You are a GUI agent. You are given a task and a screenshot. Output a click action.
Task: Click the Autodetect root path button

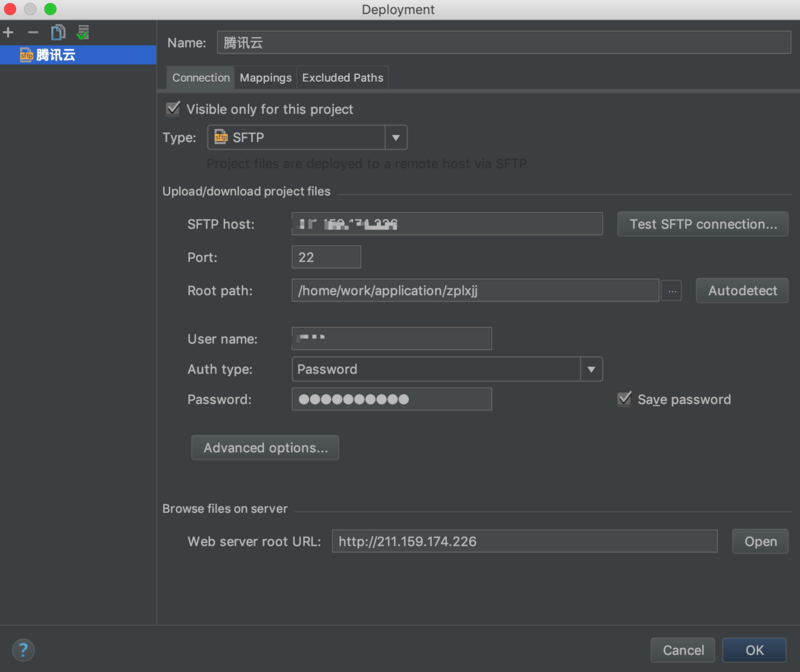742,290
